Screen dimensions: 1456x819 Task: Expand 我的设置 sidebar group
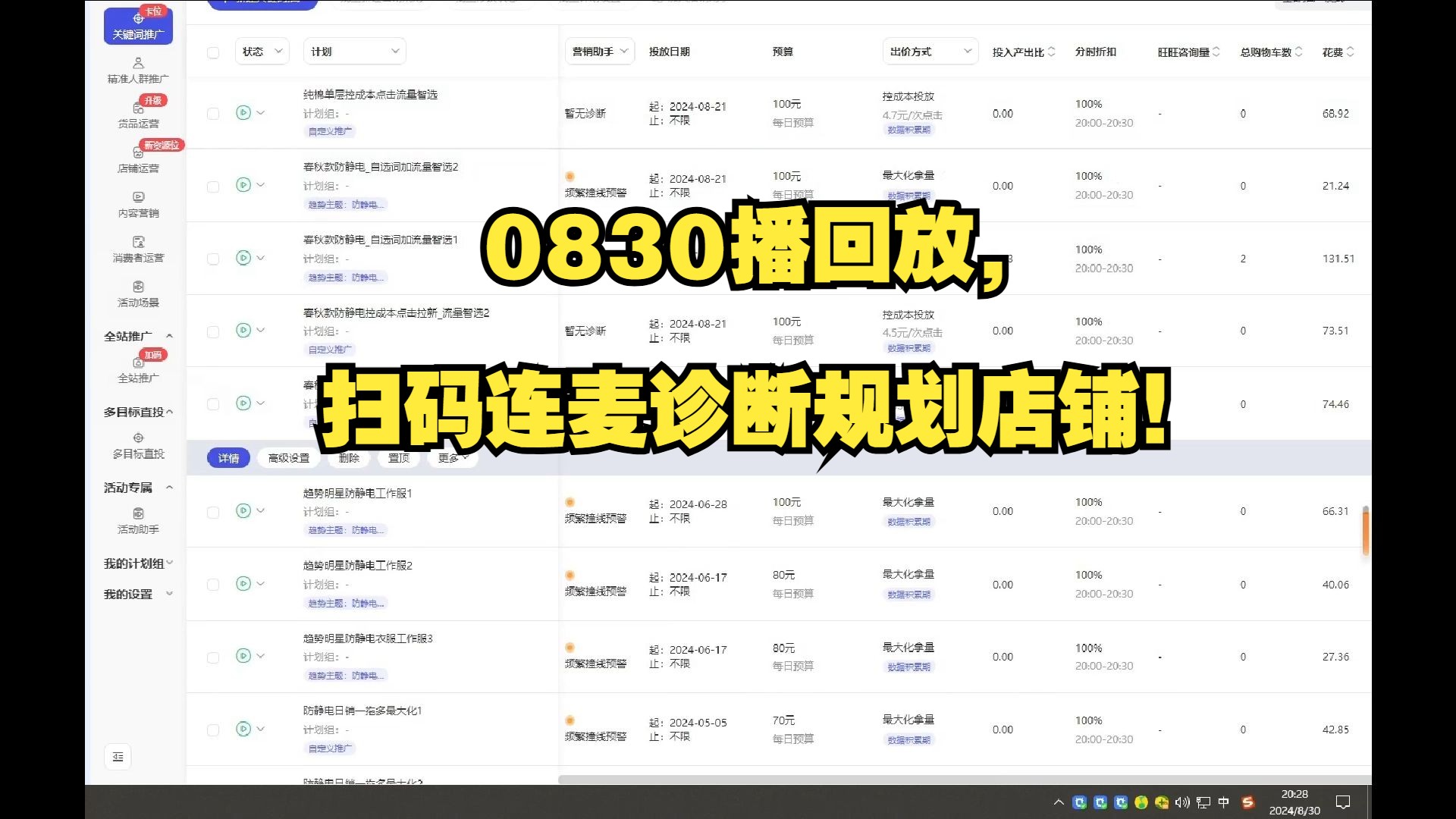coord(169,594)
